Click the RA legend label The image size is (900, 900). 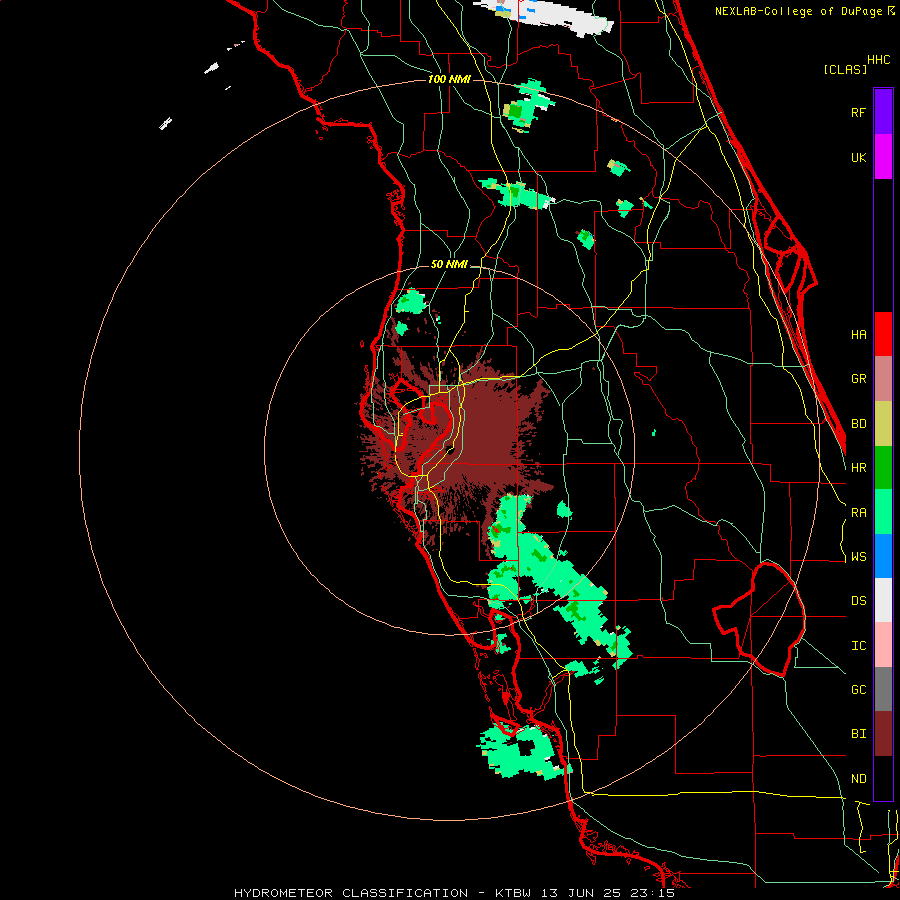tap(858, 512)
